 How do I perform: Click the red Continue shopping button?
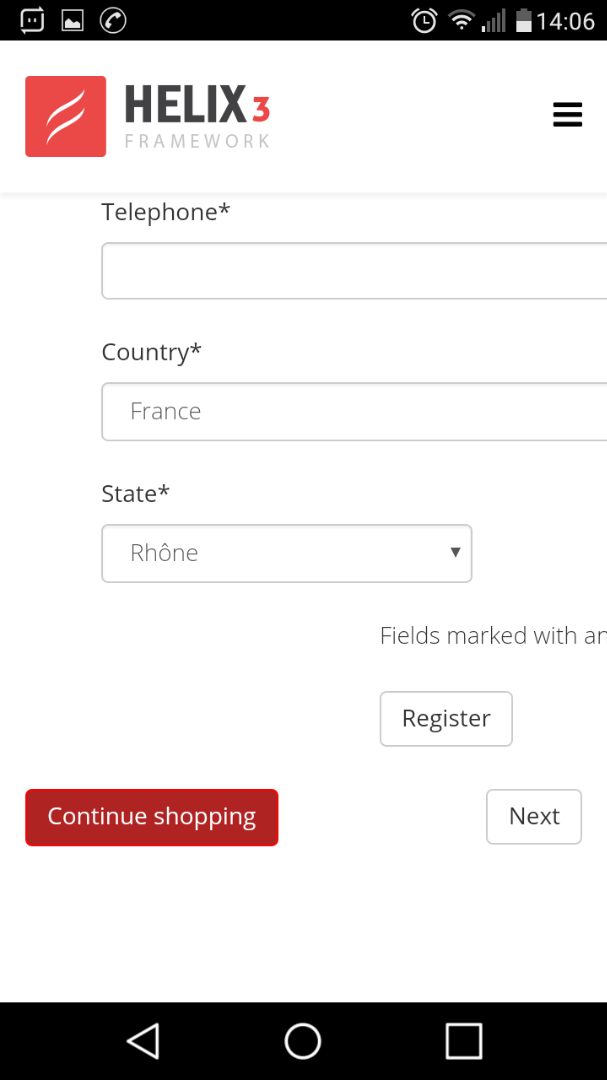[x=151, y=817]
